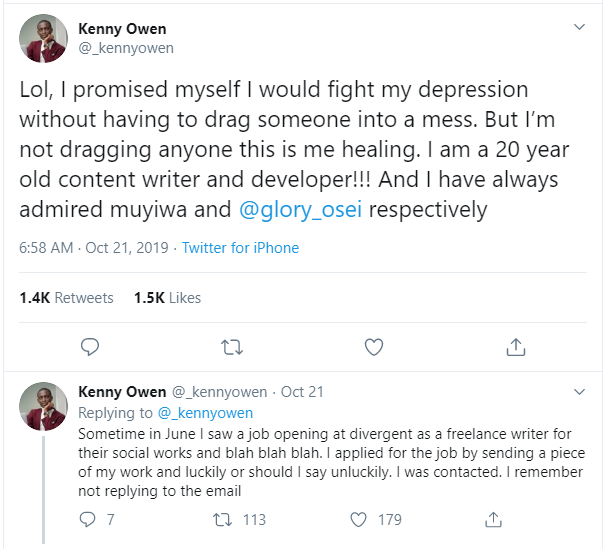
Task: Click the @_kennyowen handle under main name
Action: pos(126,48)
